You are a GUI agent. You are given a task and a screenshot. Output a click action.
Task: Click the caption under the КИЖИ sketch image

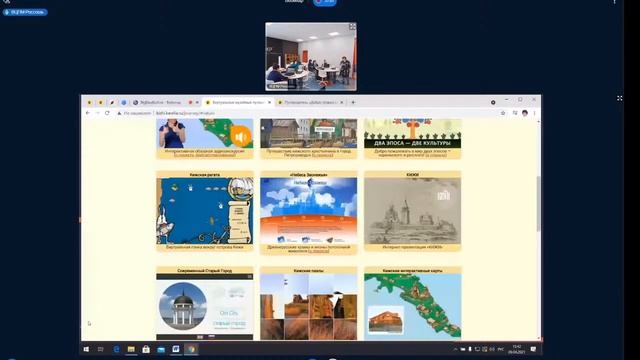pos(413,247)
